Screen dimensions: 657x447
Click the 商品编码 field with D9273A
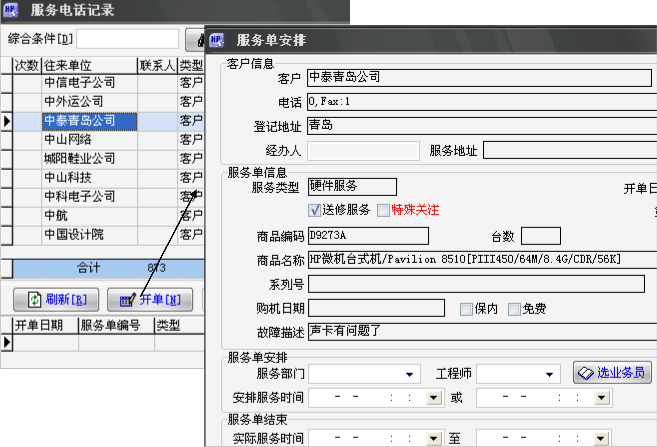click(x=368, y=236)
